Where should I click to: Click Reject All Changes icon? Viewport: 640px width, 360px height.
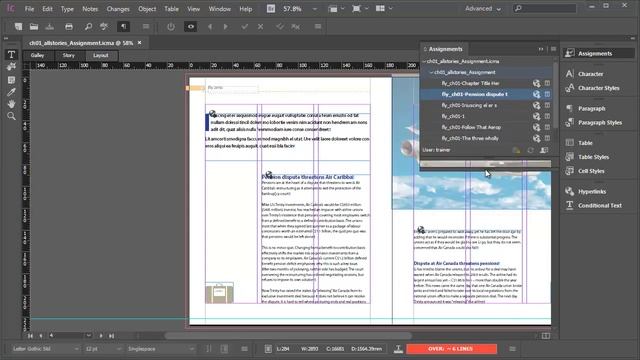[296, 27]
